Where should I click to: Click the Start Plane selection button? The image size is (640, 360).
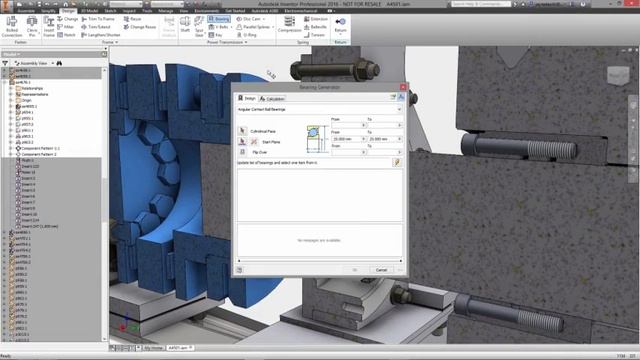242,142
